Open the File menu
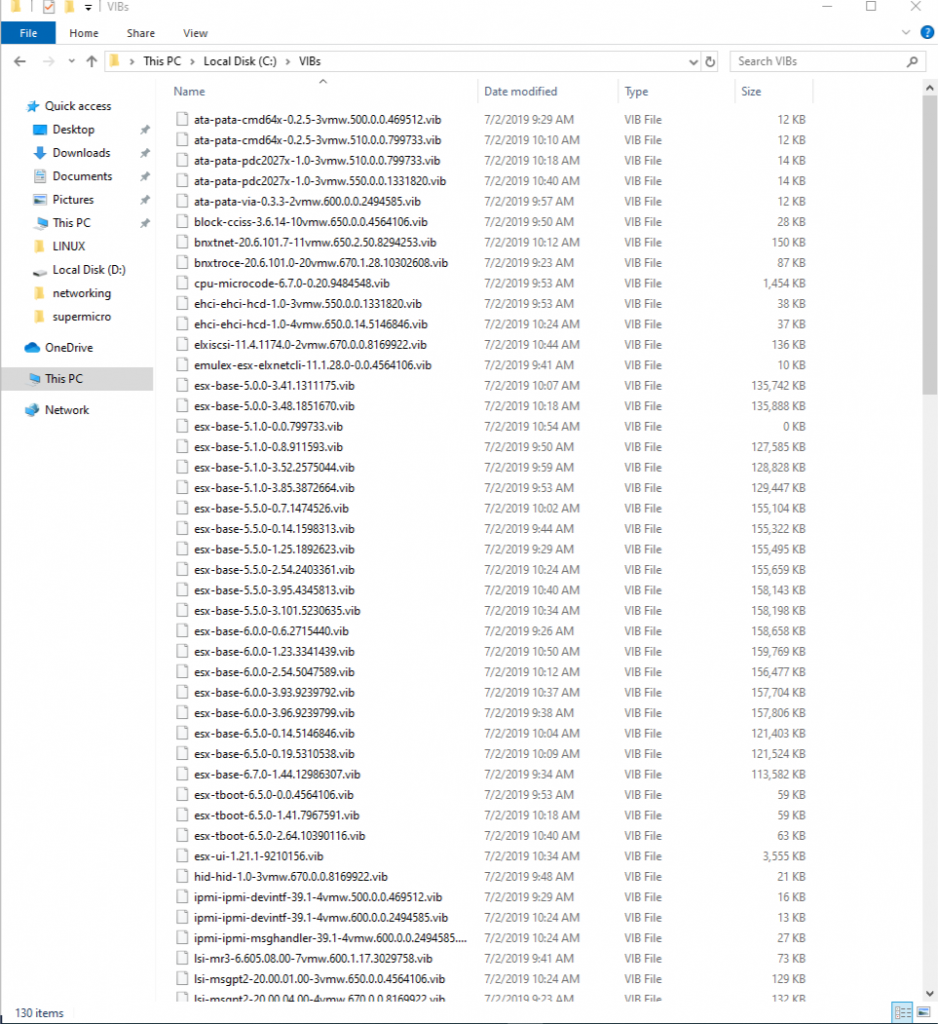938x1024 pixels. coord(28,33)
